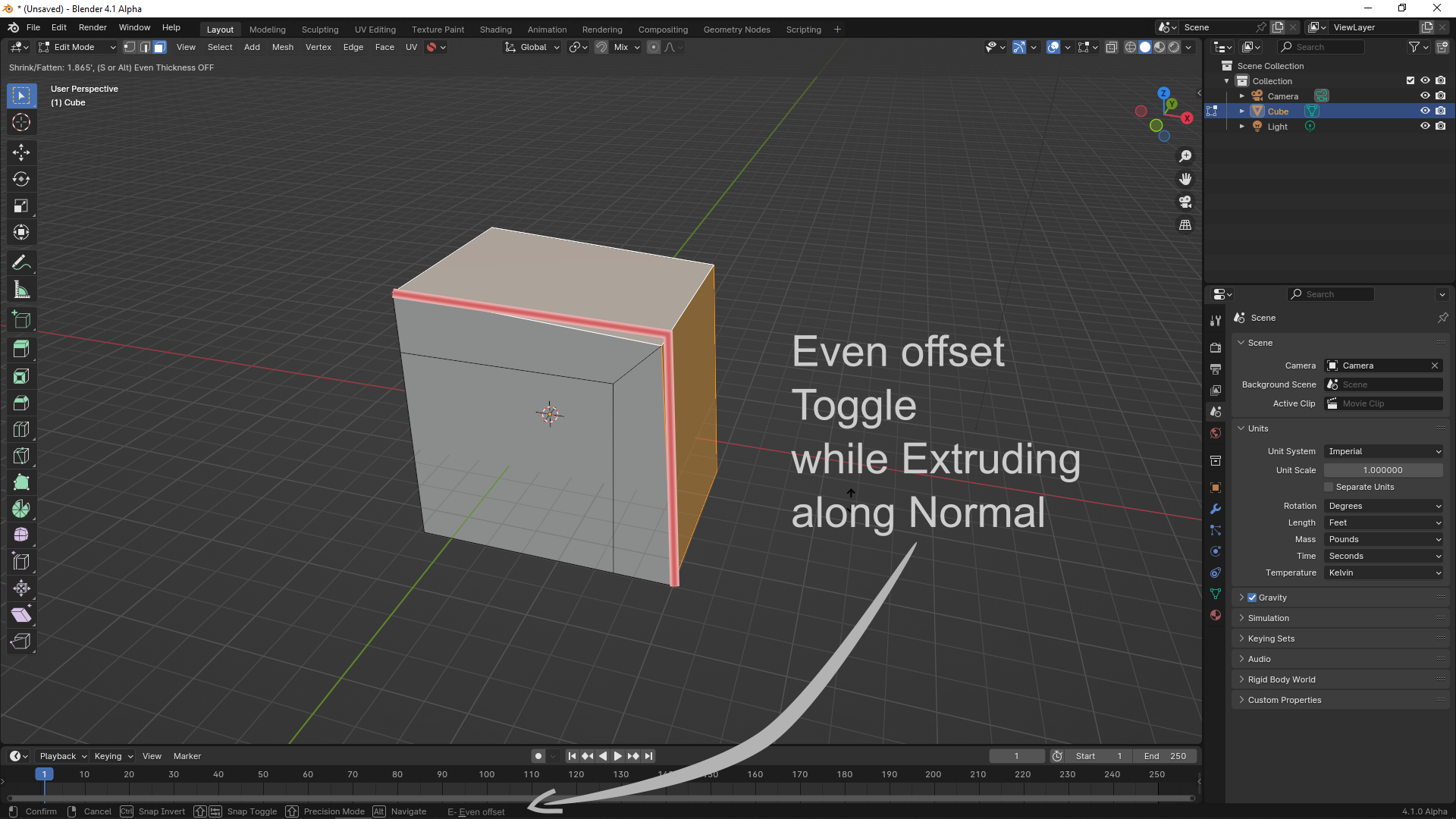
Task: Open the Keying popover in timeline
Action: (x=113, y=756)
